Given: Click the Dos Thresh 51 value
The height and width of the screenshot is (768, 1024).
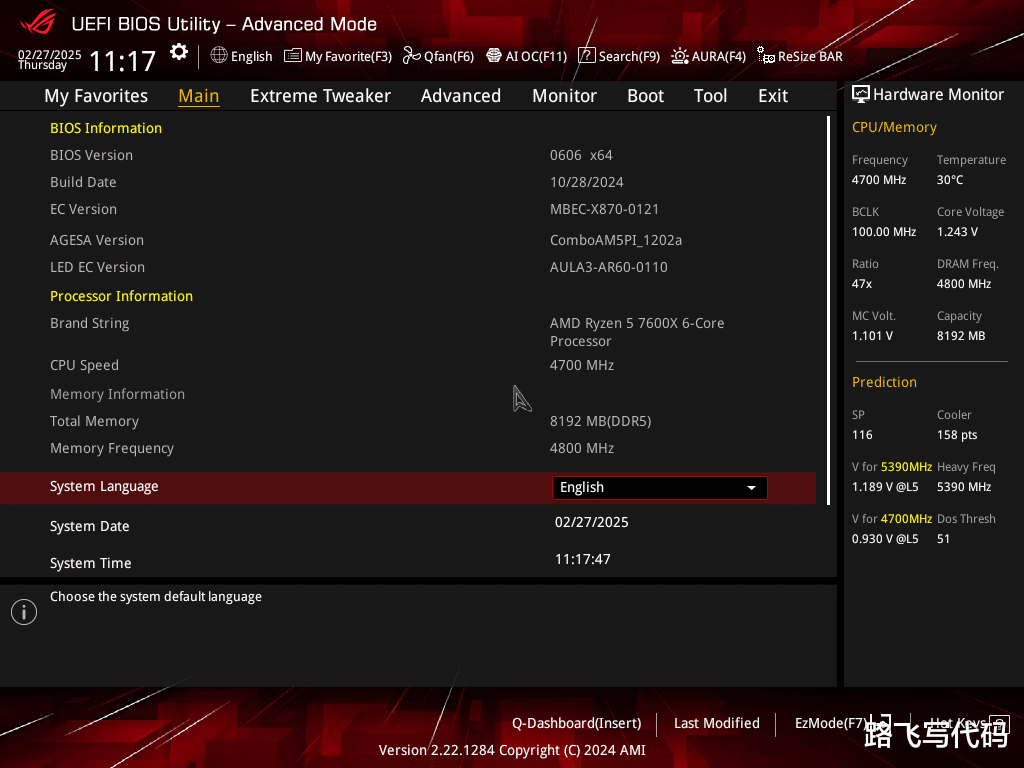Looking at the screenshot, I should point(943,539).
